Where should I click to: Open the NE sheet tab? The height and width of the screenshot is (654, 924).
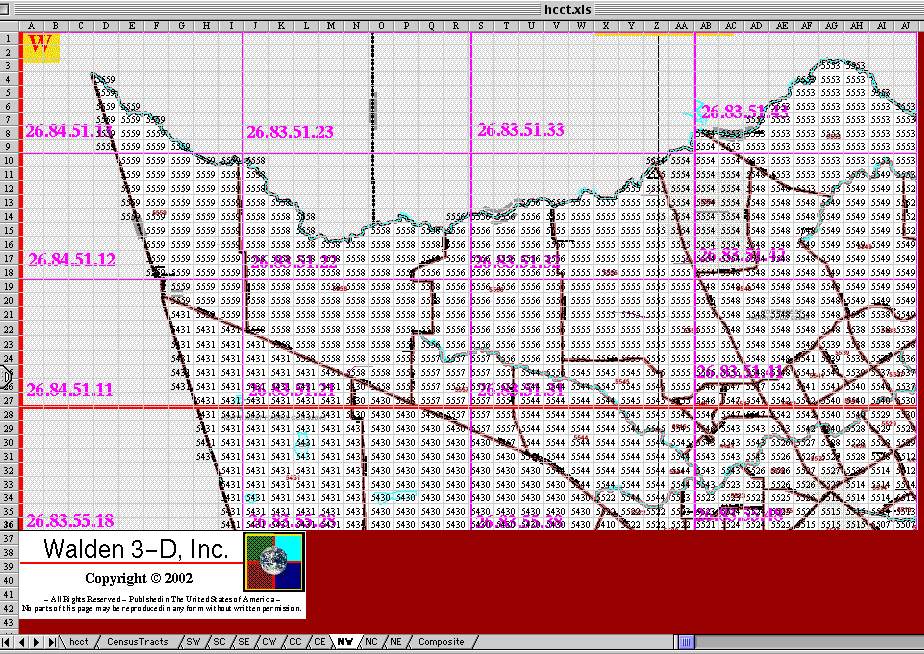tap(395, 642)
